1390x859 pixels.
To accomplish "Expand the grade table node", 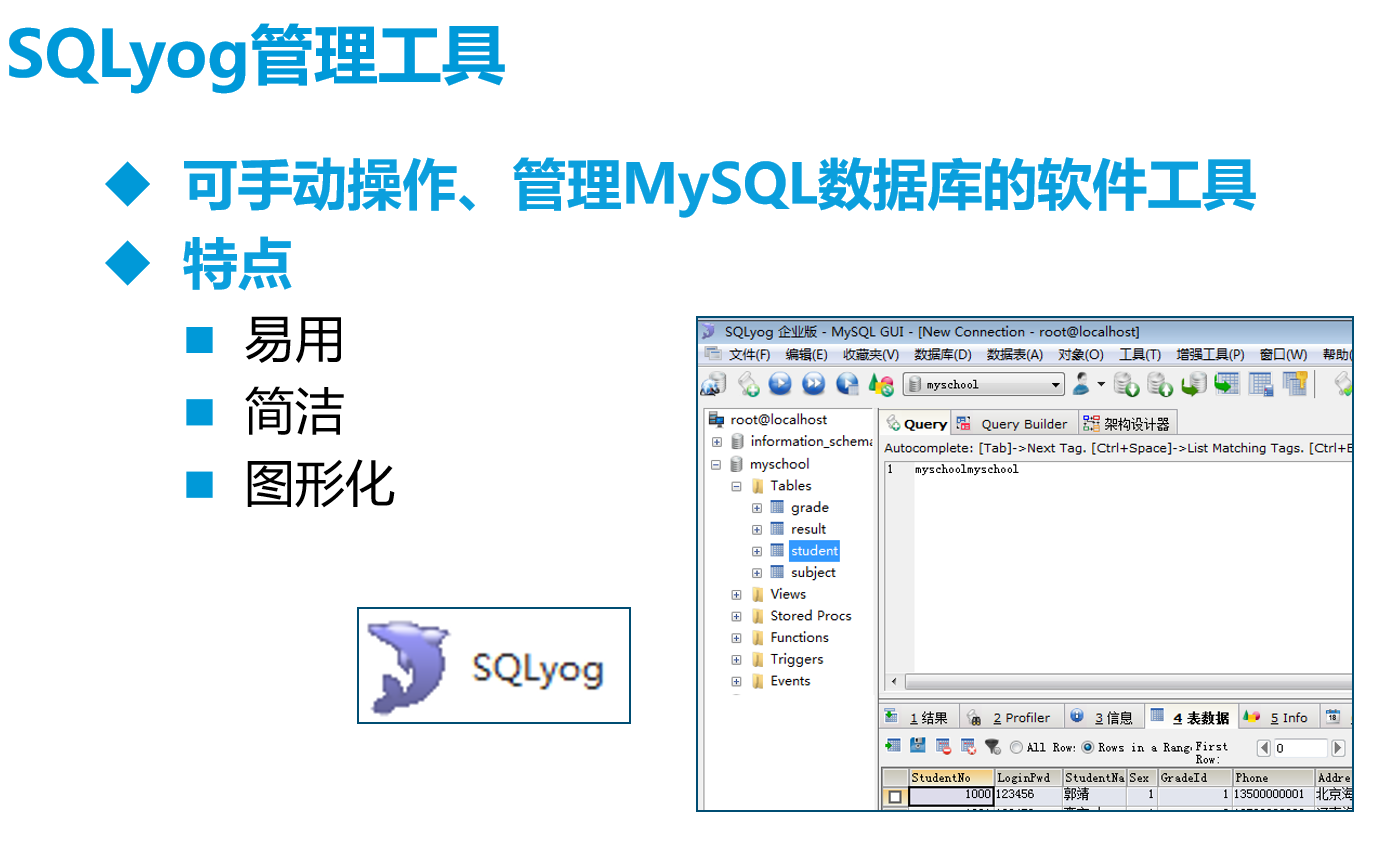I will click(x=757, y=508).
